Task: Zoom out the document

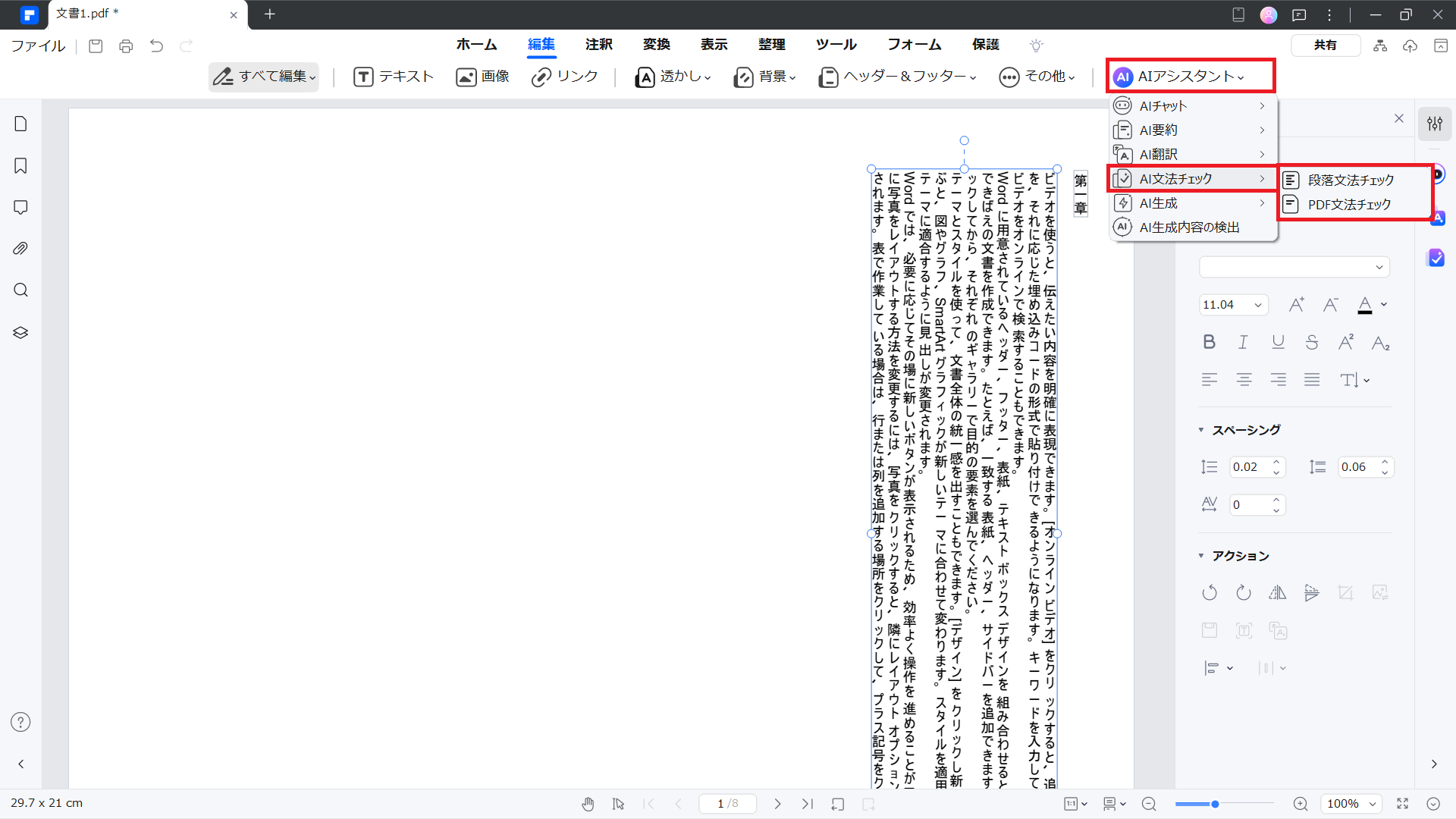Action: 1149,804
